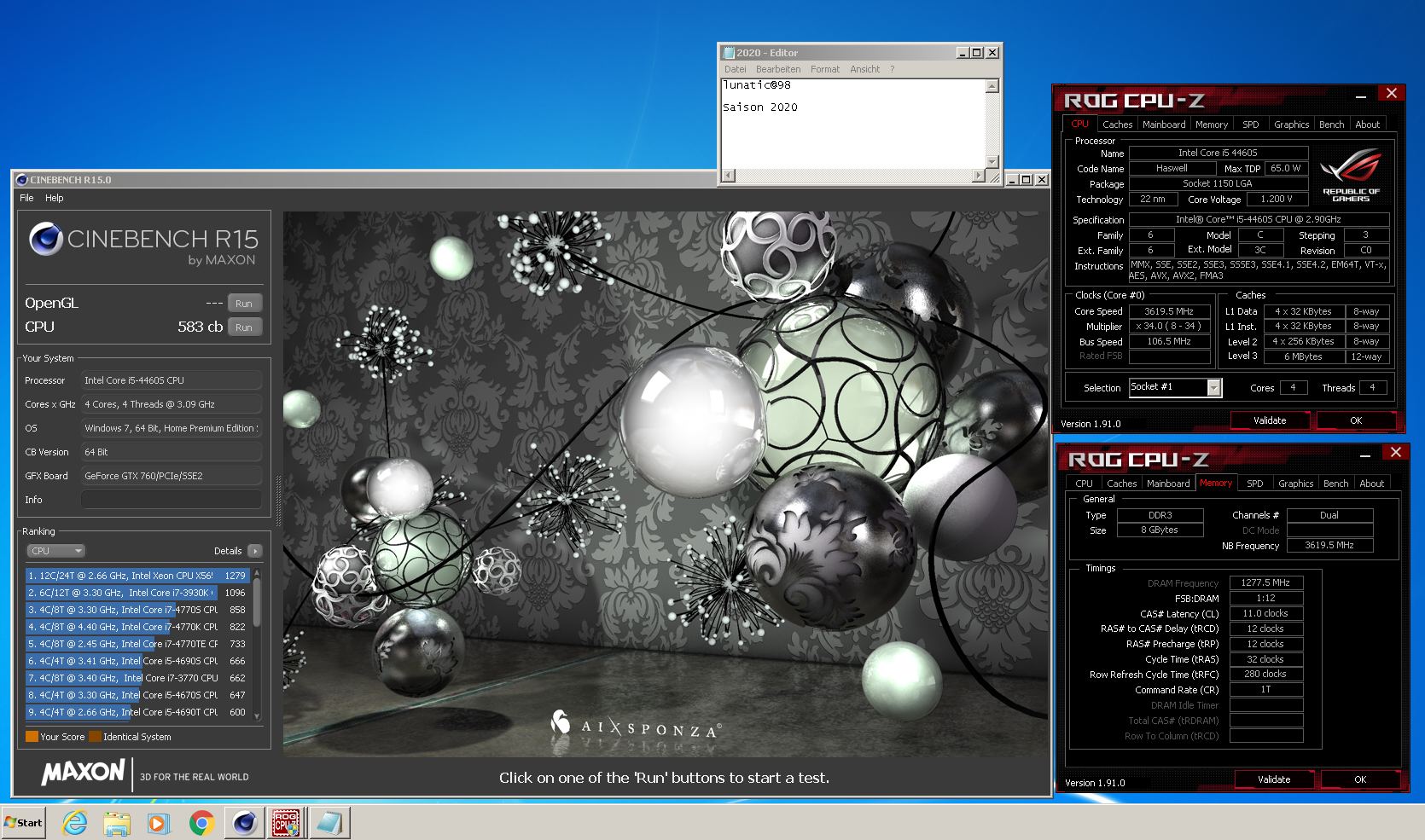Click ranking list scroll down arrow

[x=257, y=716]
